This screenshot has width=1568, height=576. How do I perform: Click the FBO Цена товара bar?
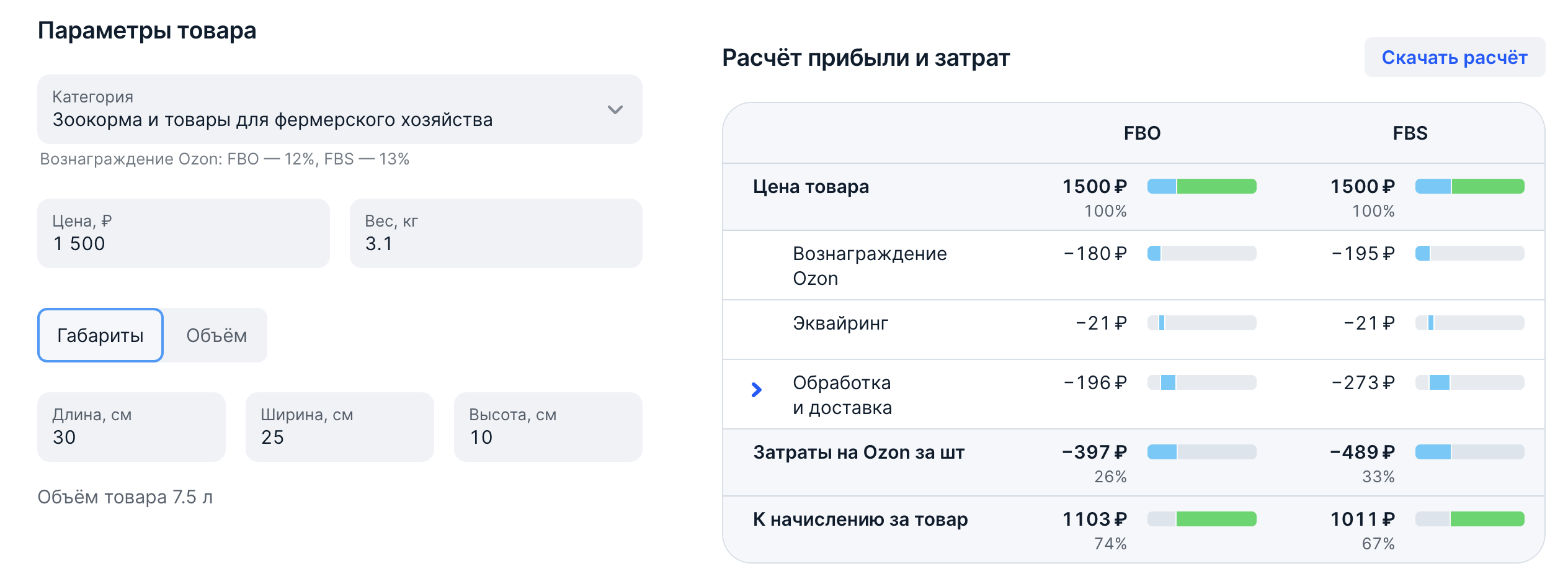point(1202,186)
